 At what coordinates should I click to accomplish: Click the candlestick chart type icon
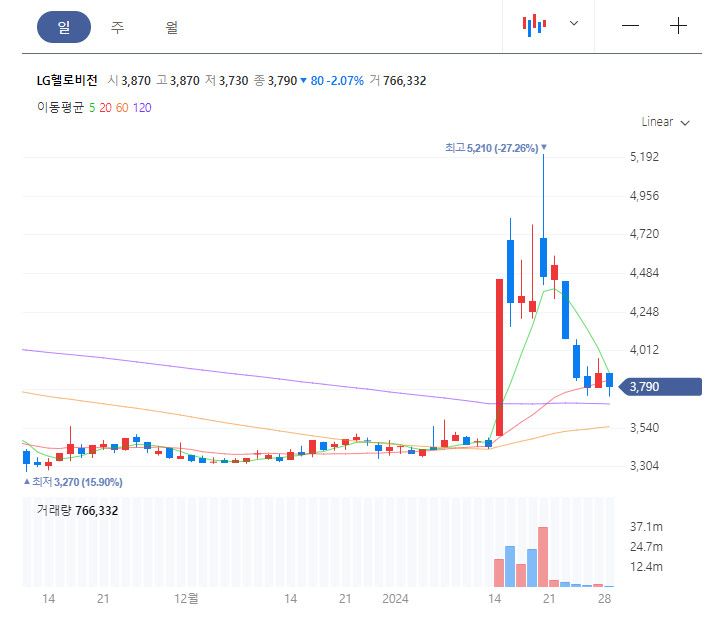click(x=534, y=25)
